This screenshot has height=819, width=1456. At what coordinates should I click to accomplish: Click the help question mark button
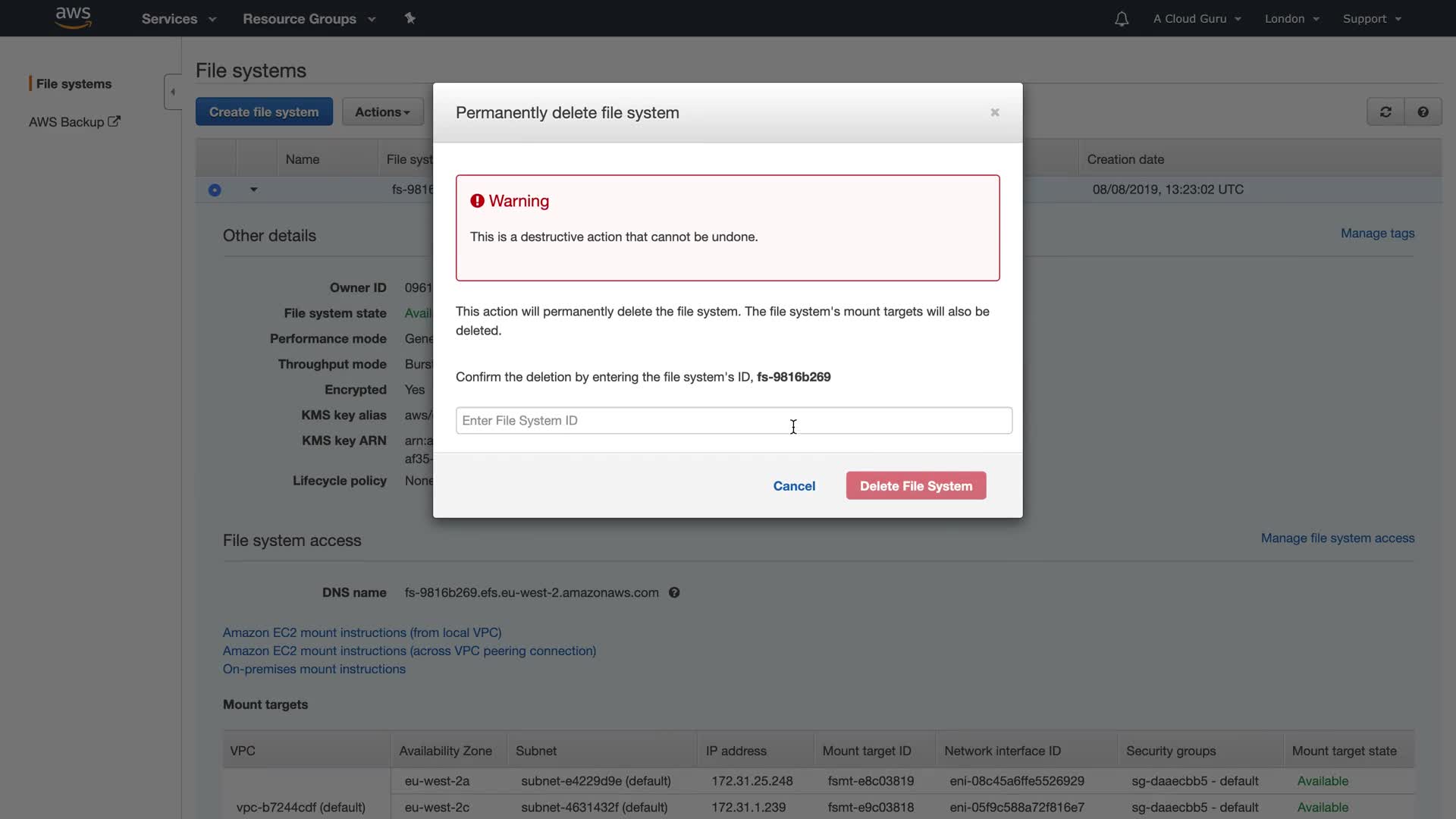click(1423, 112)
